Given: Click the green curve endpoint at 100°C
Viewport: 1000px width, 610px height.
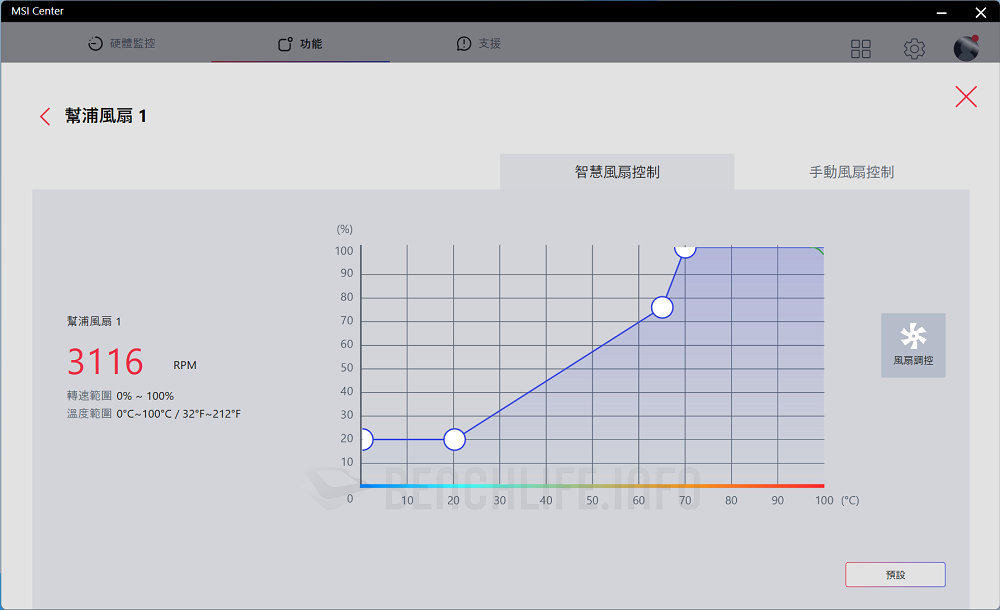Looking at the screenshot, I should [x=819, y=250].
